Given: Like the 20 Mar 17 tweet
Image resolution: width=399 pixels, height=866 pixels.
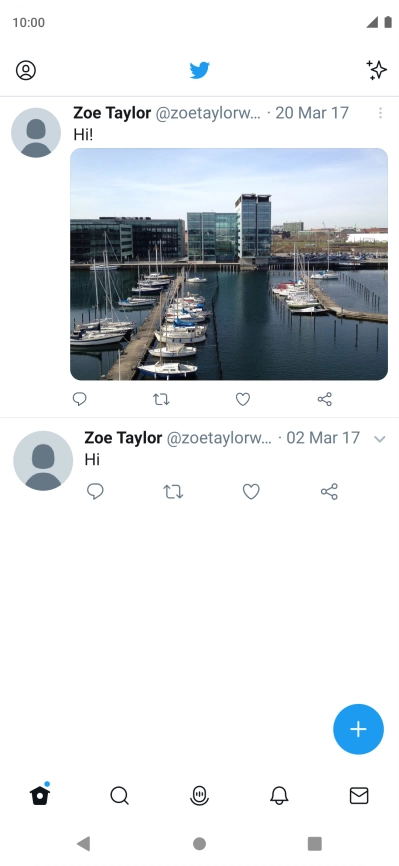Looking at the screenshot, I should coord(243,399).
